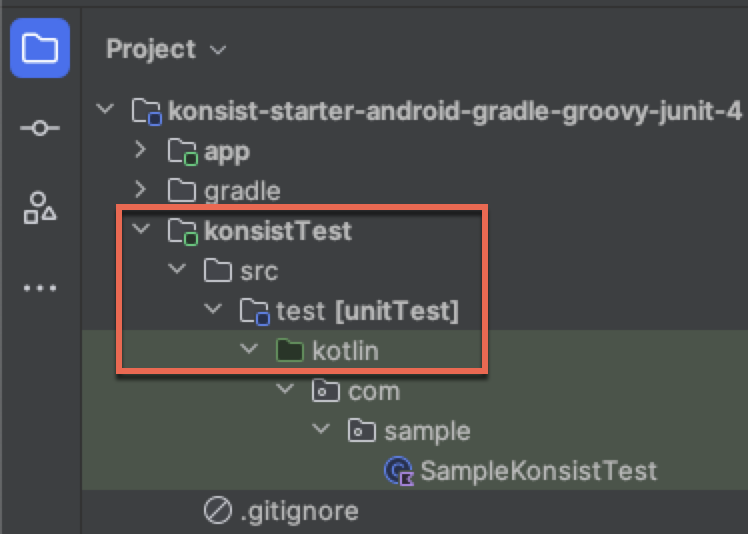Click the green kotlin test sources folder icon
Viewport: 748px width, 534px height.
[290, 351]
